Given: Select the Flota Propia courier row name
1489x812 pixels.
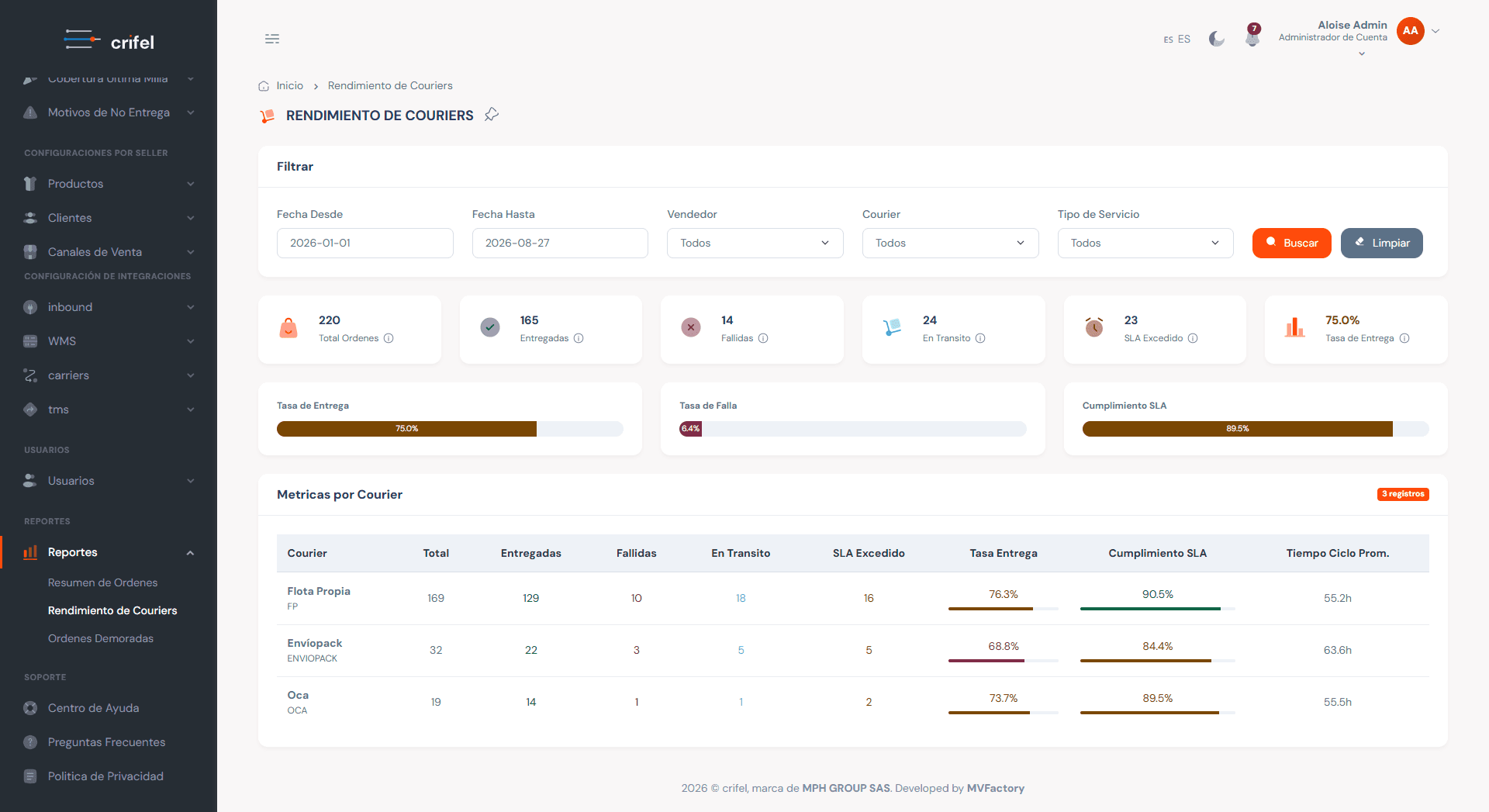Looking at the screenshot, I should (x=319, y=591).
